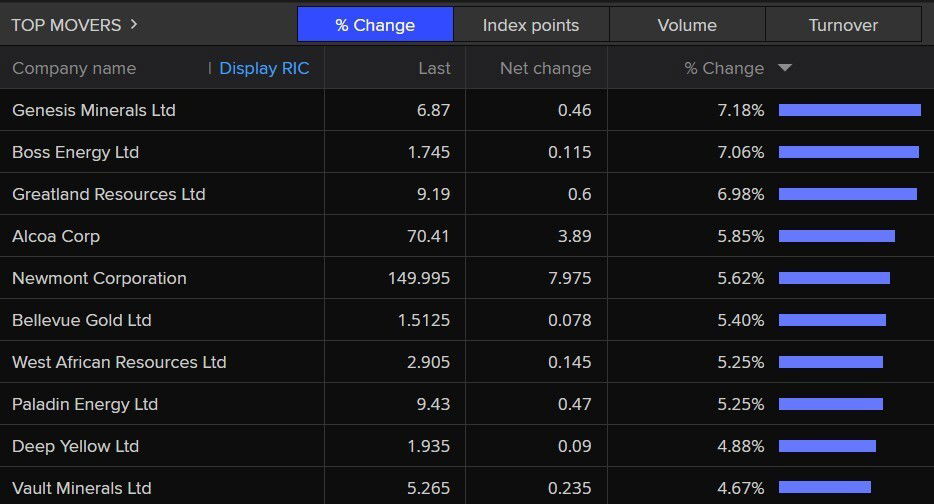This screenshot has height=504, width=934.
Task: Select Newmont Corporation in the list
Action: [99, 278]
